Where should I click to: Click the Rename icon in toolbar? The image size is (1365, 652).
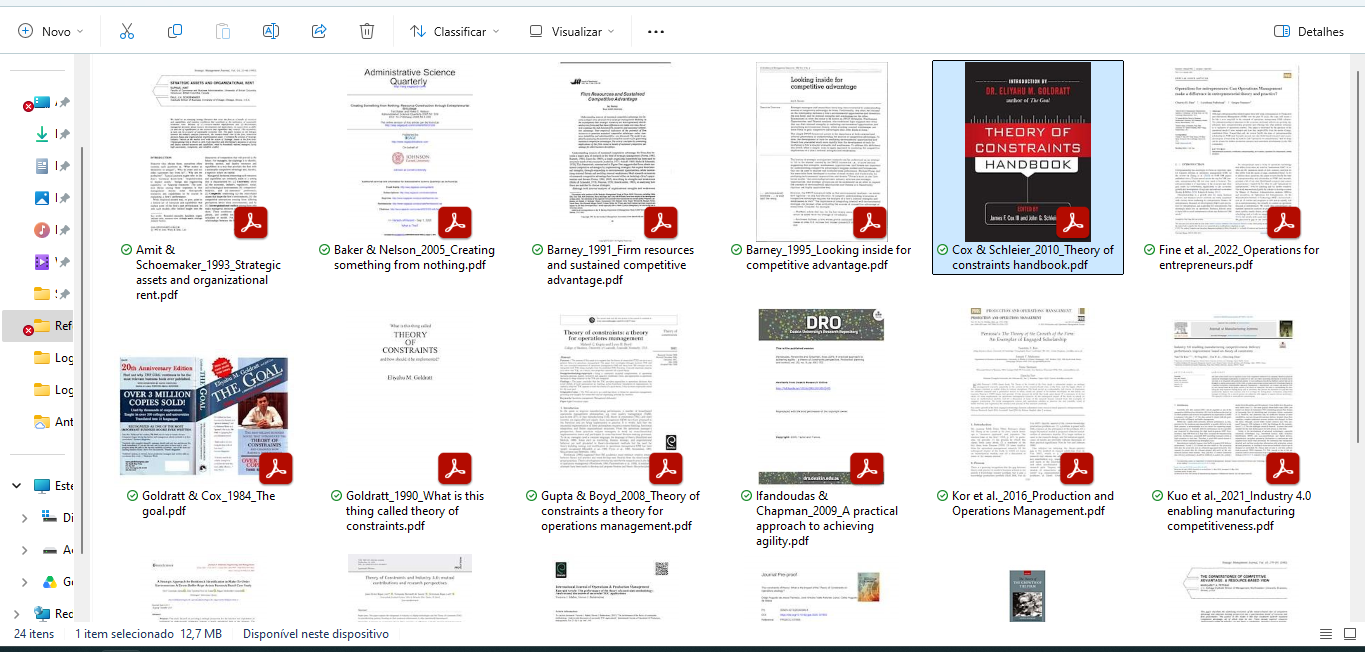270,31
